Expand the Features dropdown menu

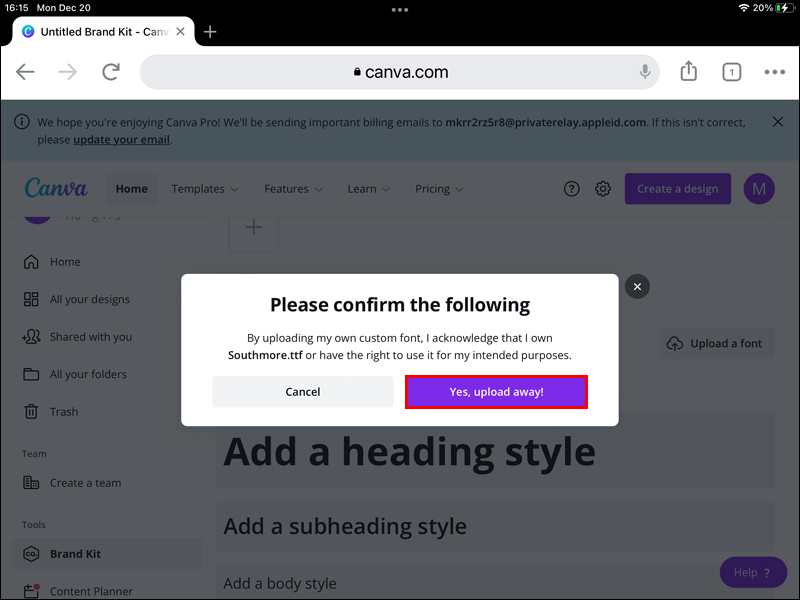coord(293,189)
